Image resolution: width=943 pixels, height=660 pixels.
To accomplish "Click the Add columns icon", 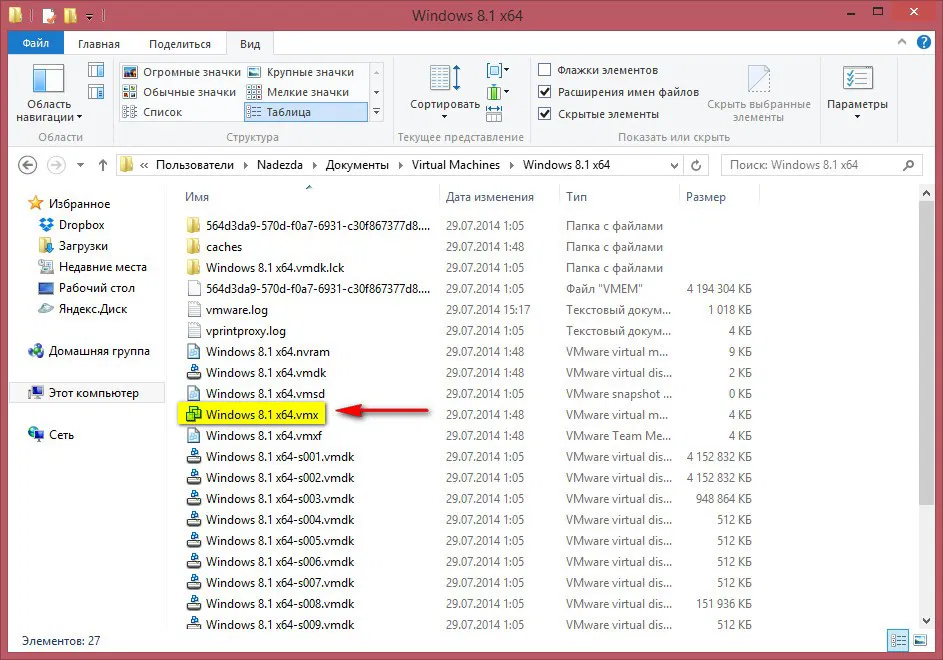I will (x=497, y=92).
